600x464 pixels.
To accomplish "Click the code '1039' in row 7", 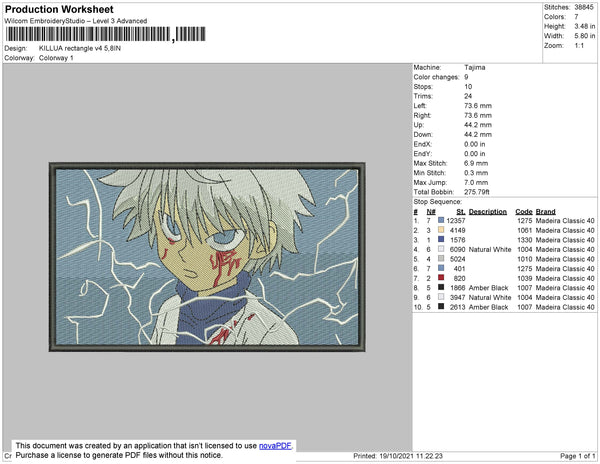I will coord(525,278).
